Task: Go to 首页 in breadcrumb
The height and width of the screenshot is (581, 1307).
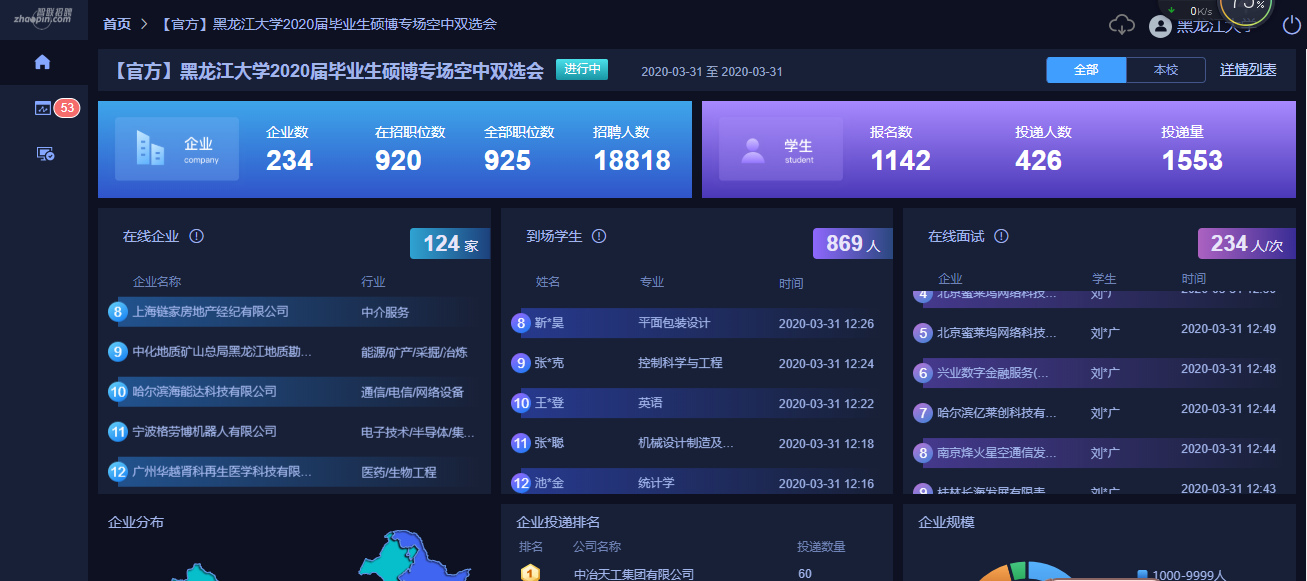Action: [x=117, y=24]
